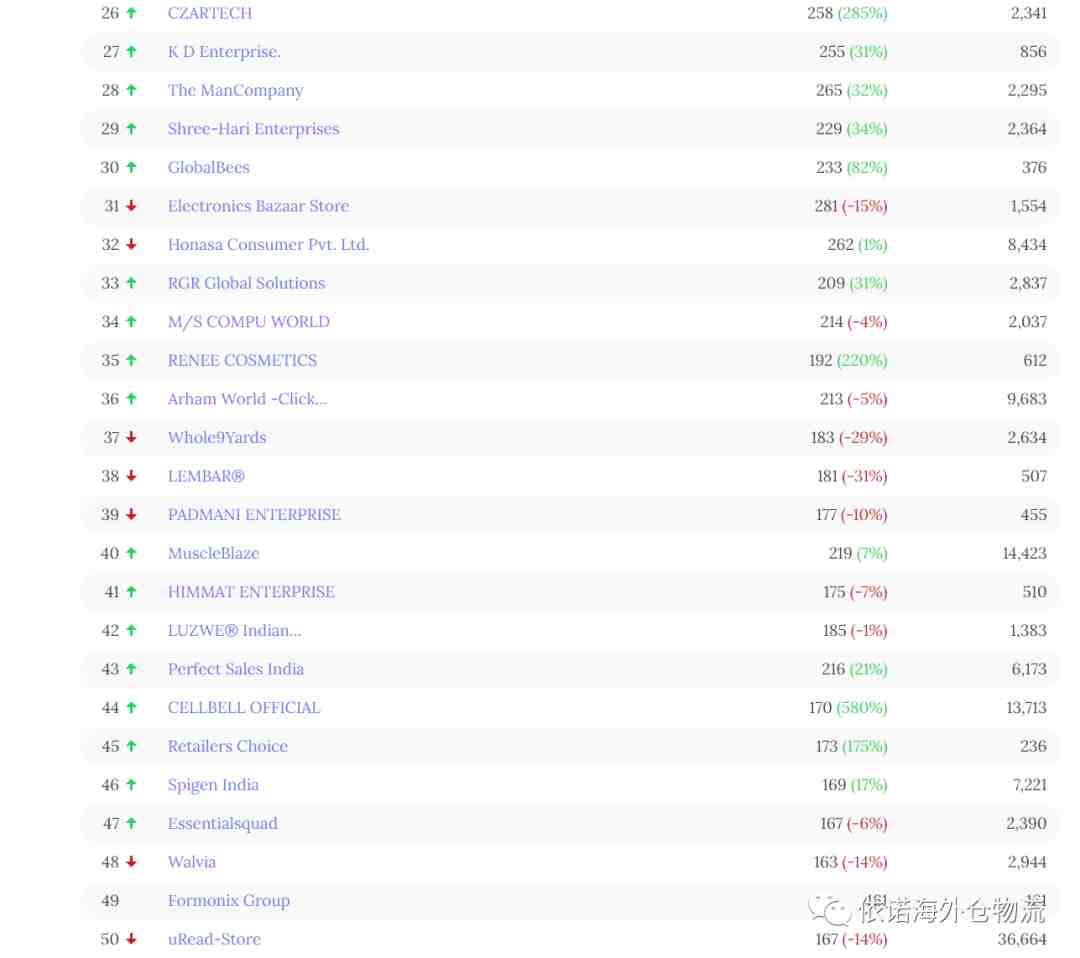Click the 258 (285%) value for CZARTECH
Image resolution: width=1080 pixels, height=958 pixels.
point(847,13)
